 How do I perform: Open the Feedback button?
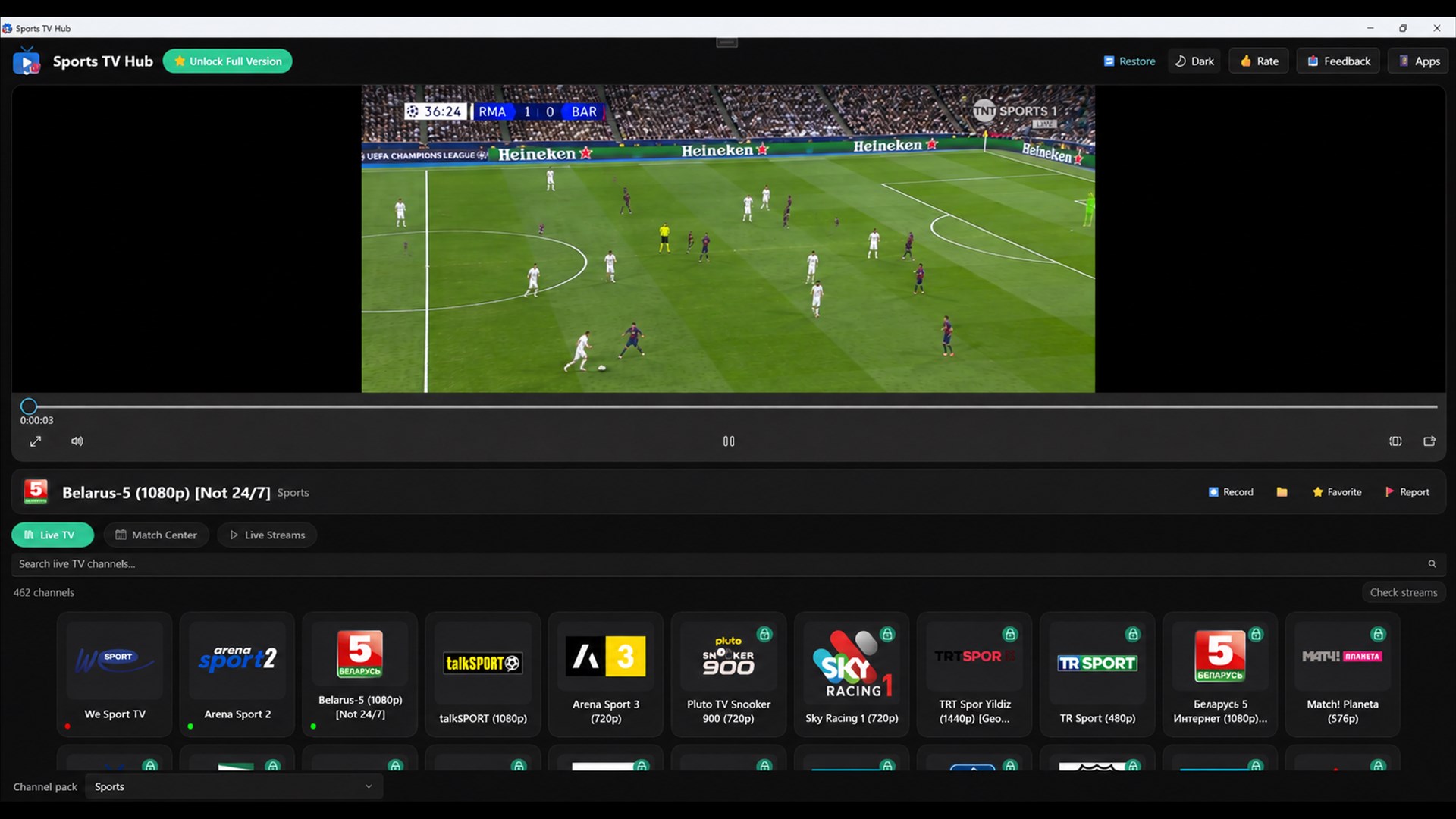[x=1339, y=61]
